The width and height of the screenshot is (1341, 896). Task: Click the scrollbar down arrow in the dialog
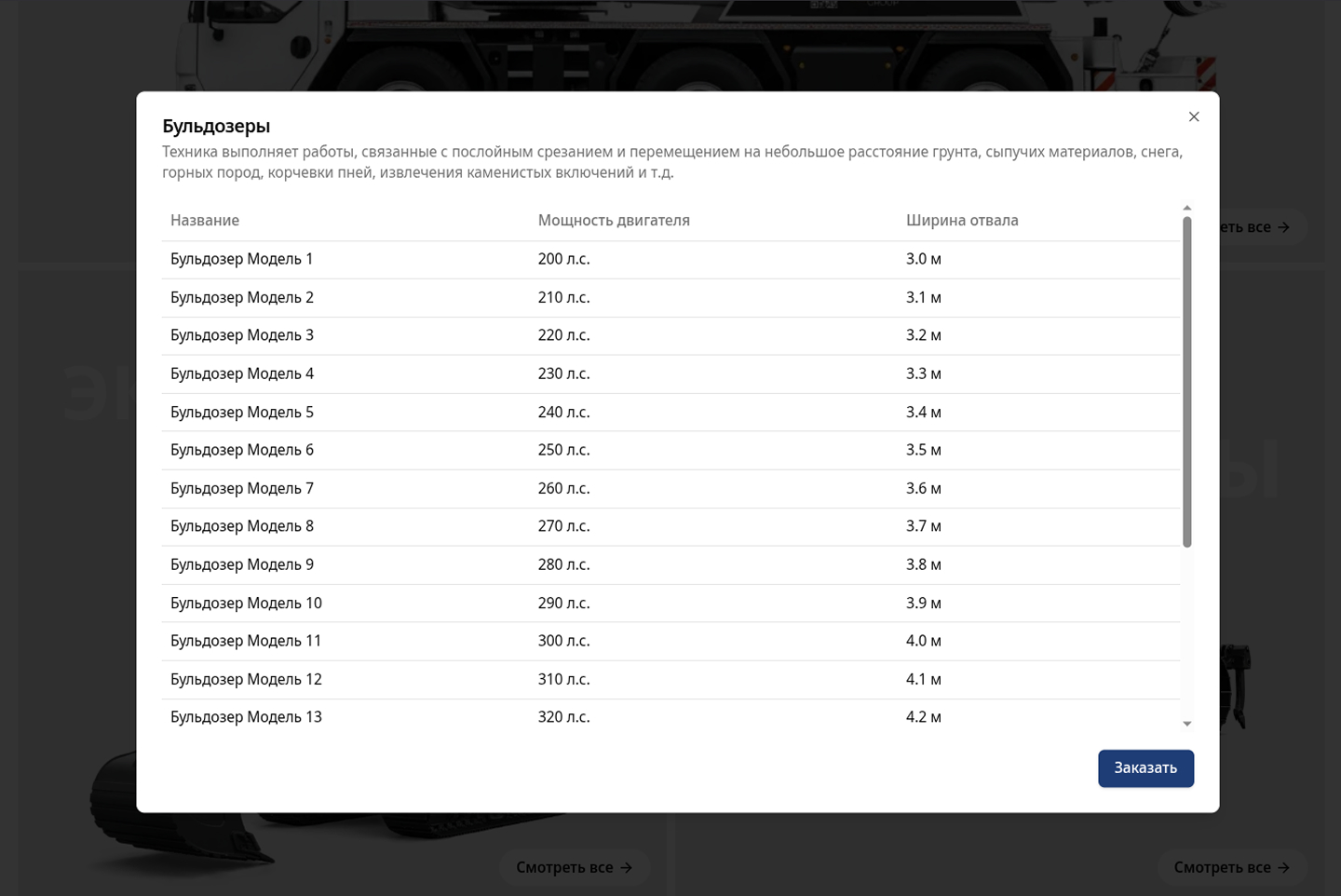point(1186,723)
